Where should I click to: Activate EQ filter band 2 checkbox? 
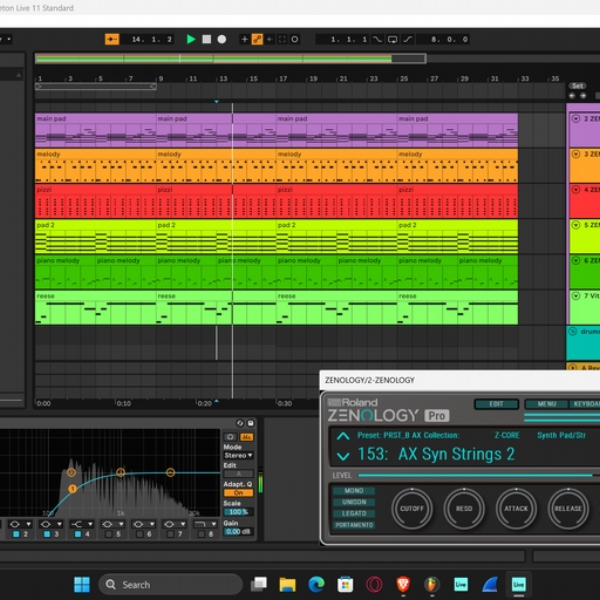16,534
